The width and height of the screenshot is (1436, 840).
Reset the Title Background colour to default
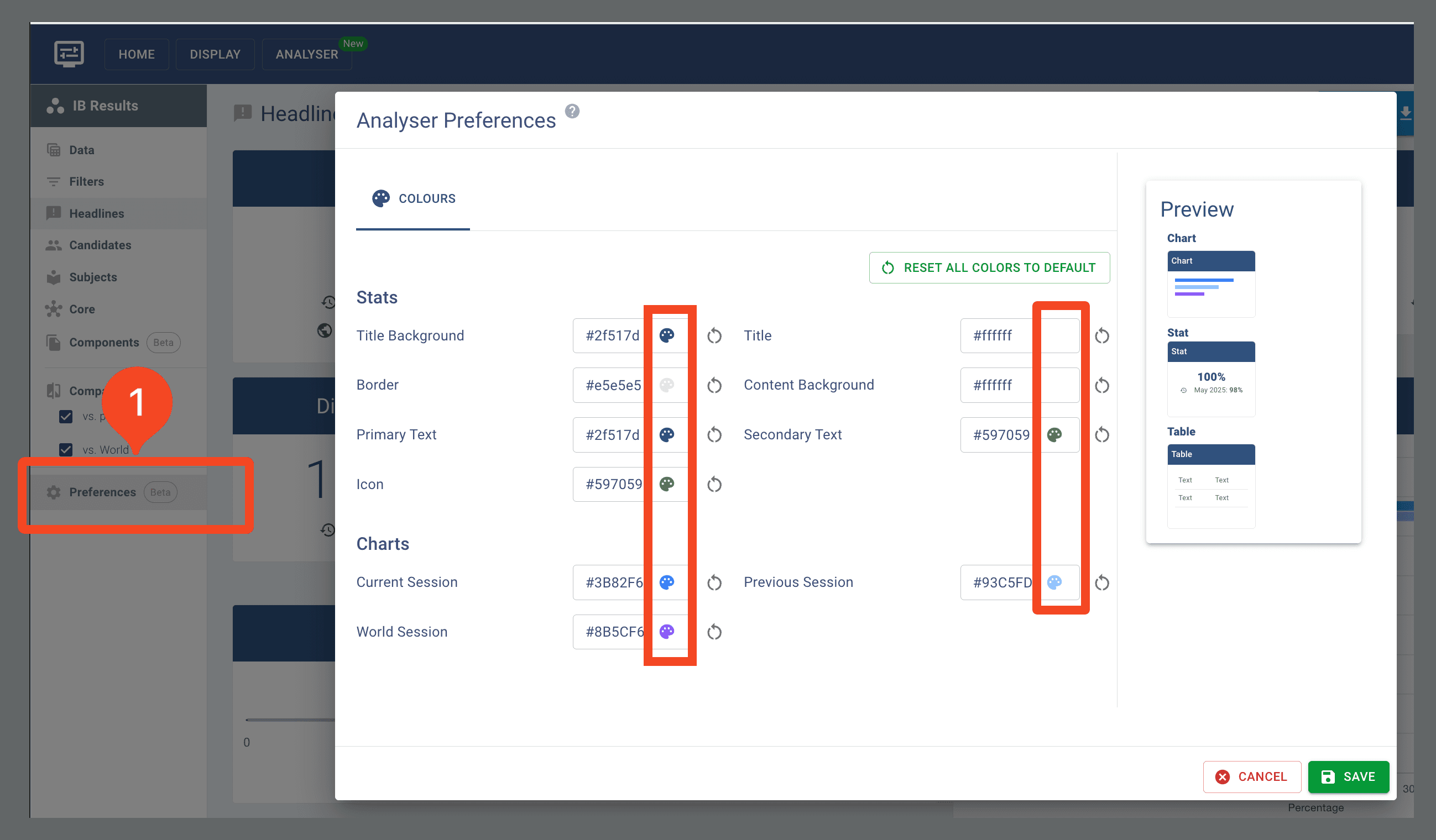click(714, 335)
